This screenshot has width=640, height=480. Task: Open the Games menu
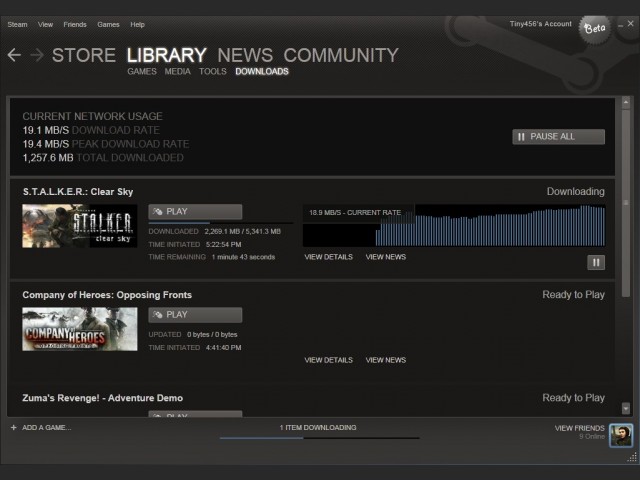tap(108, 24)
